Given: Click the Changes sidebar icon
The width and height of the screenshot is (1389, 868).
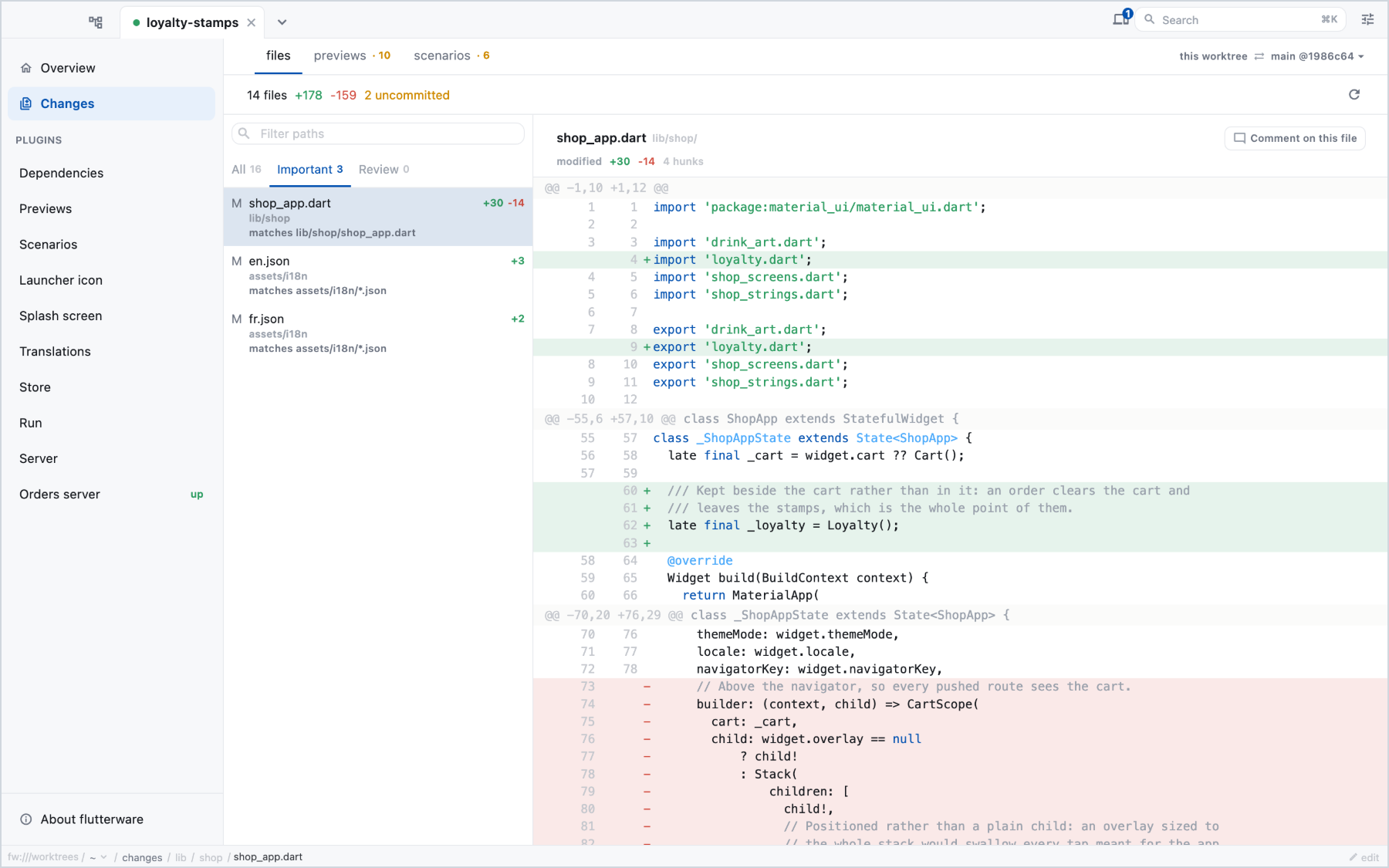Looking at the screenshot, I should pos(26,103).
